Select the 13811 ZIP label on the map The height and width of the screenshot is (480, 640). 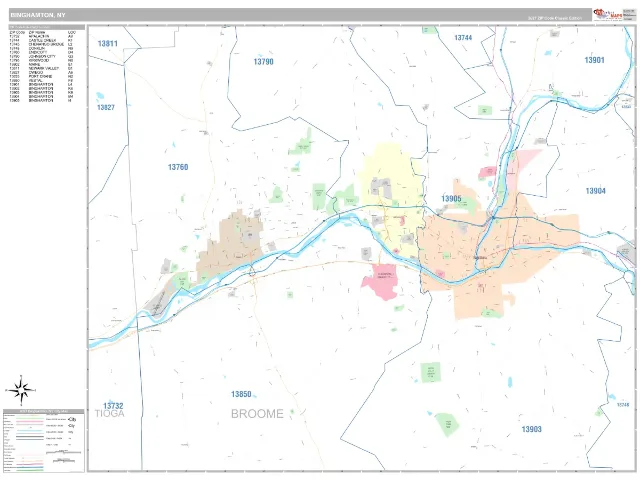tap(108, 44)
